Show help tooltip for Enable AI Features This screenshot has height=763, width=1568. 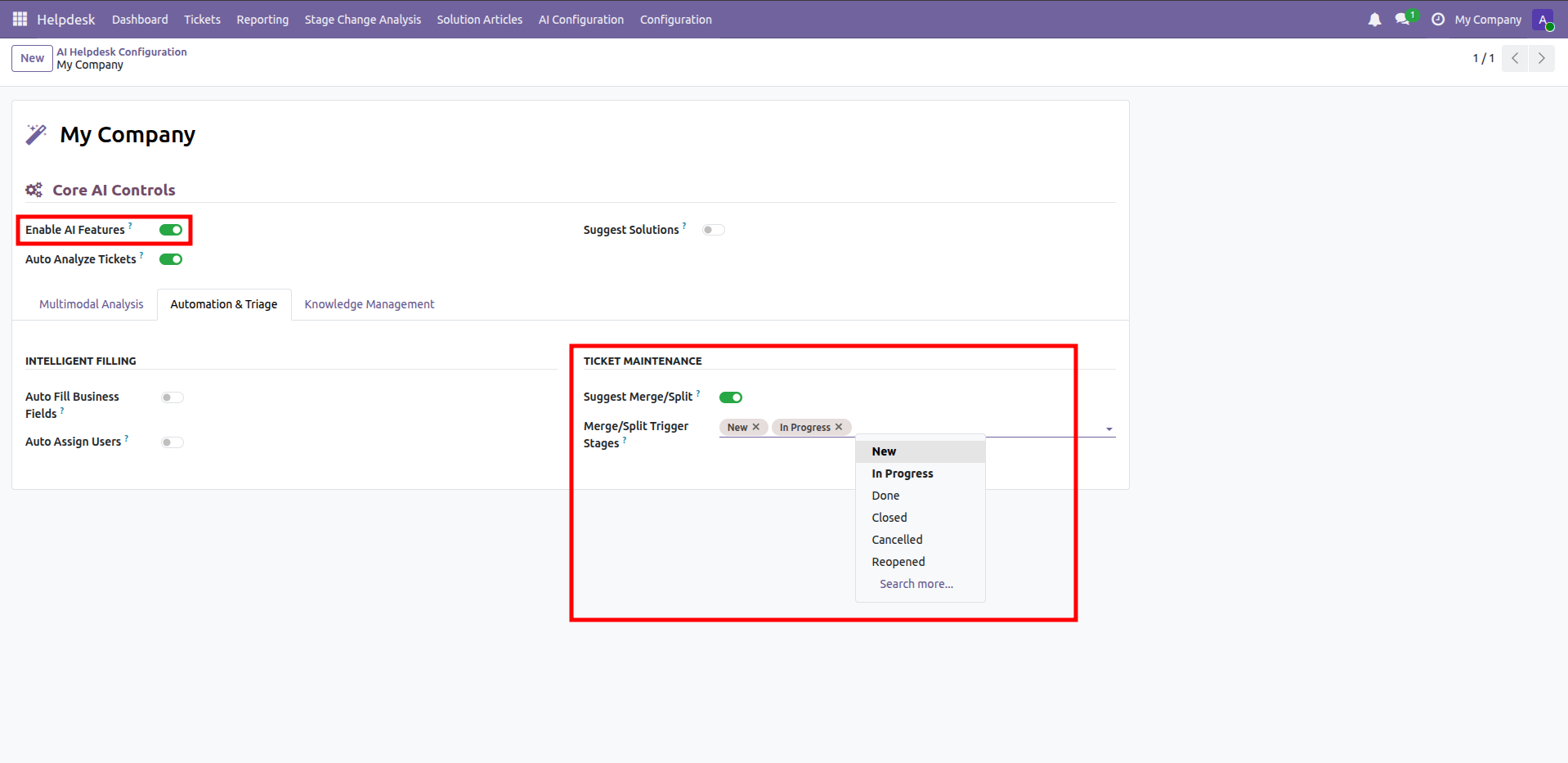pos(130,226)
